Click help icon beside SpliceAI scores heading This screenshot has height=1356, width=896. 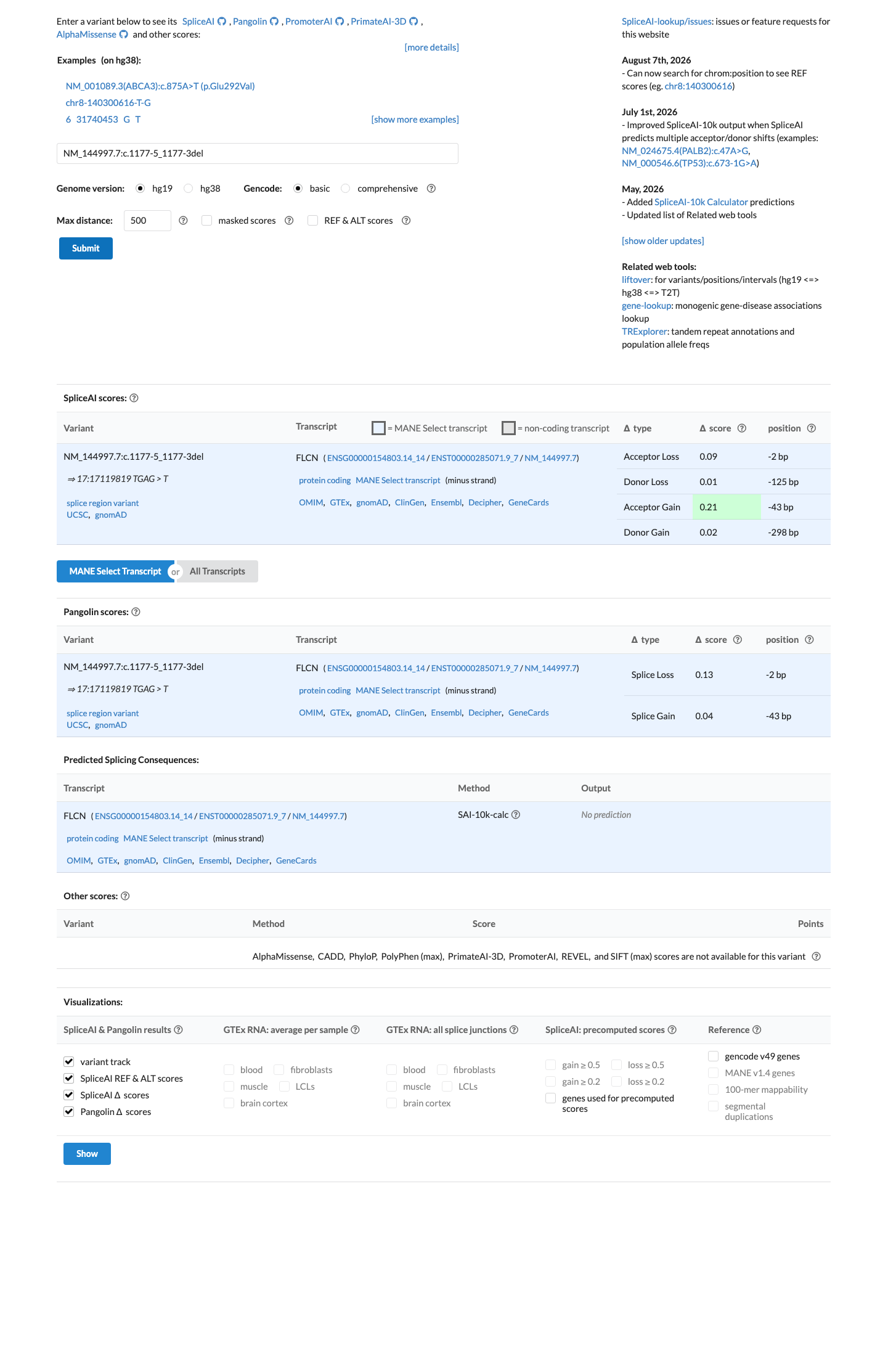point(134,398)
